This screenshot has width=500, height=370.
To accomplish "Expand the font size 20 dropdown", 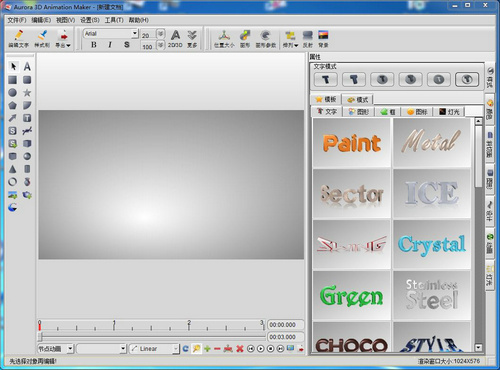I will click(x=161, y=34).
